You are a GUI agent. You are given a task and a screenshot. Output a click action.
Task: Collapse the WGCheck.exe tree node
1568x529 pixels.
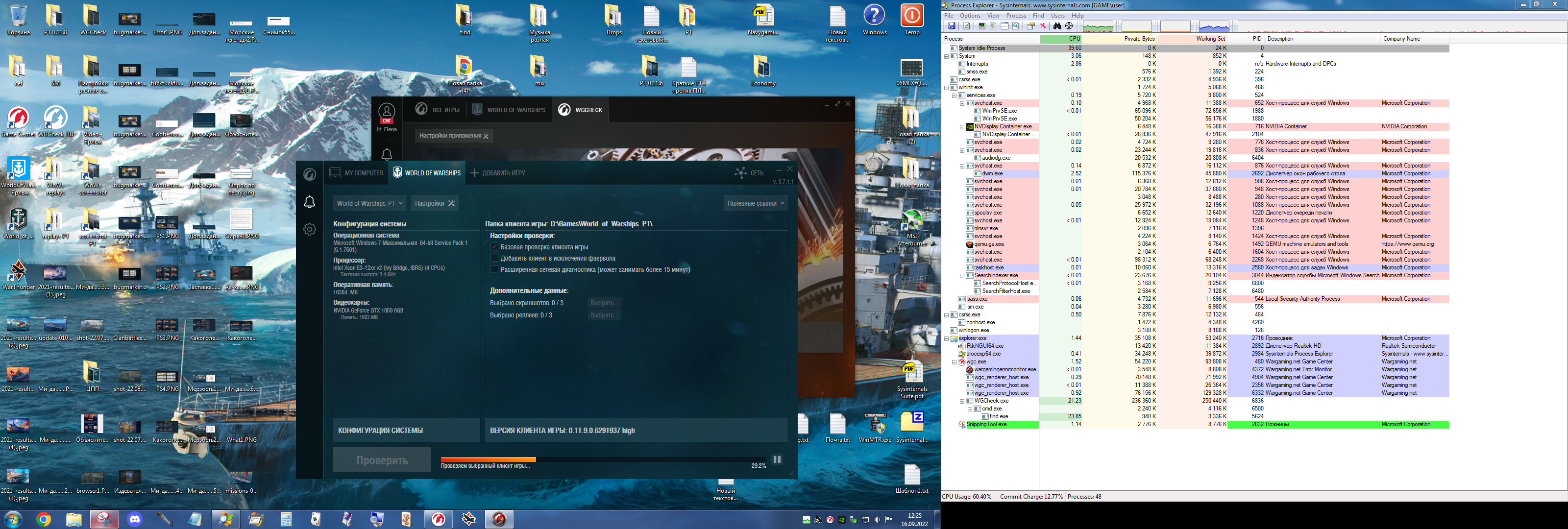point(962,401)
